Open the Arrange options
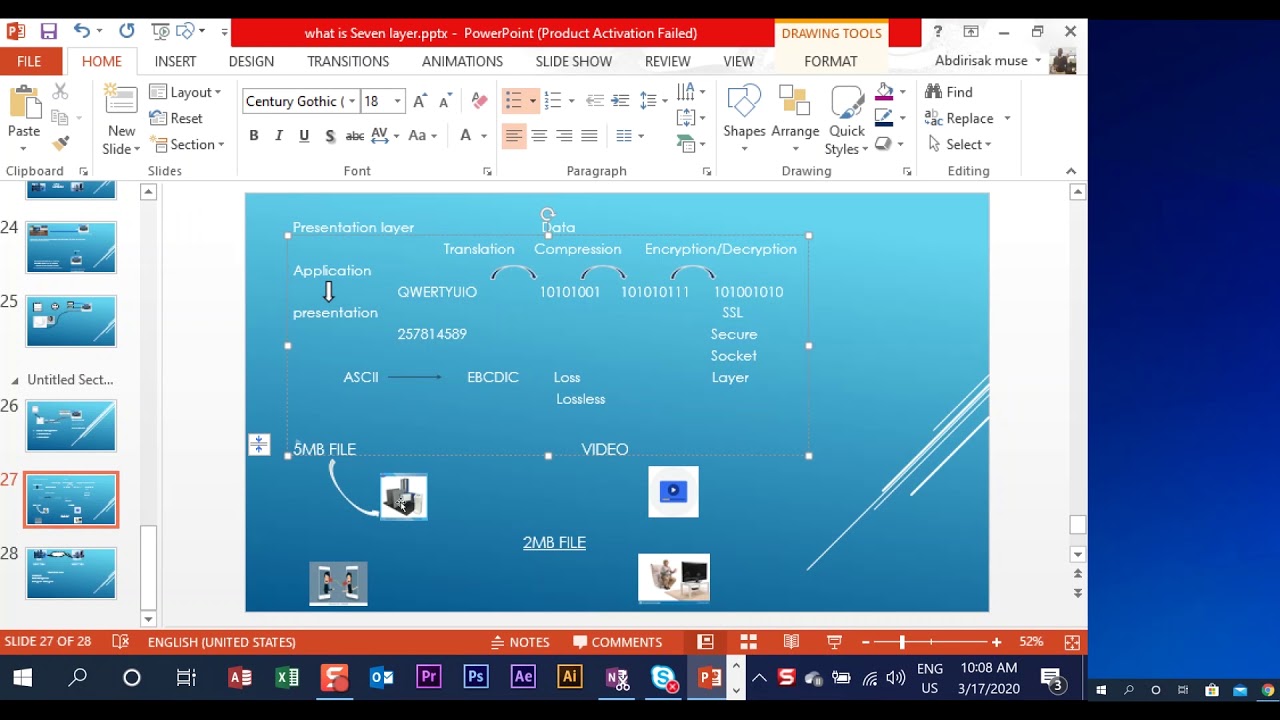The height and width of the screenshot is (720, 1280). [x=795, y=120]
